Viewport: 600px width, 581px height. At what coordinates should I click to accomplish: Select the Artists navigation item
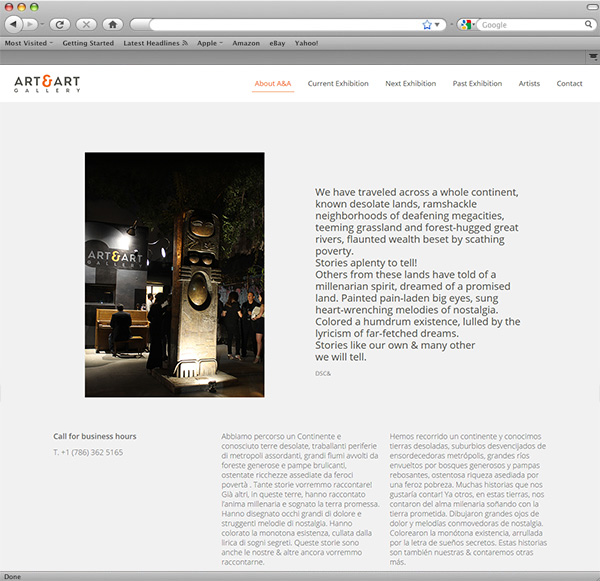(x=529, y=84)
